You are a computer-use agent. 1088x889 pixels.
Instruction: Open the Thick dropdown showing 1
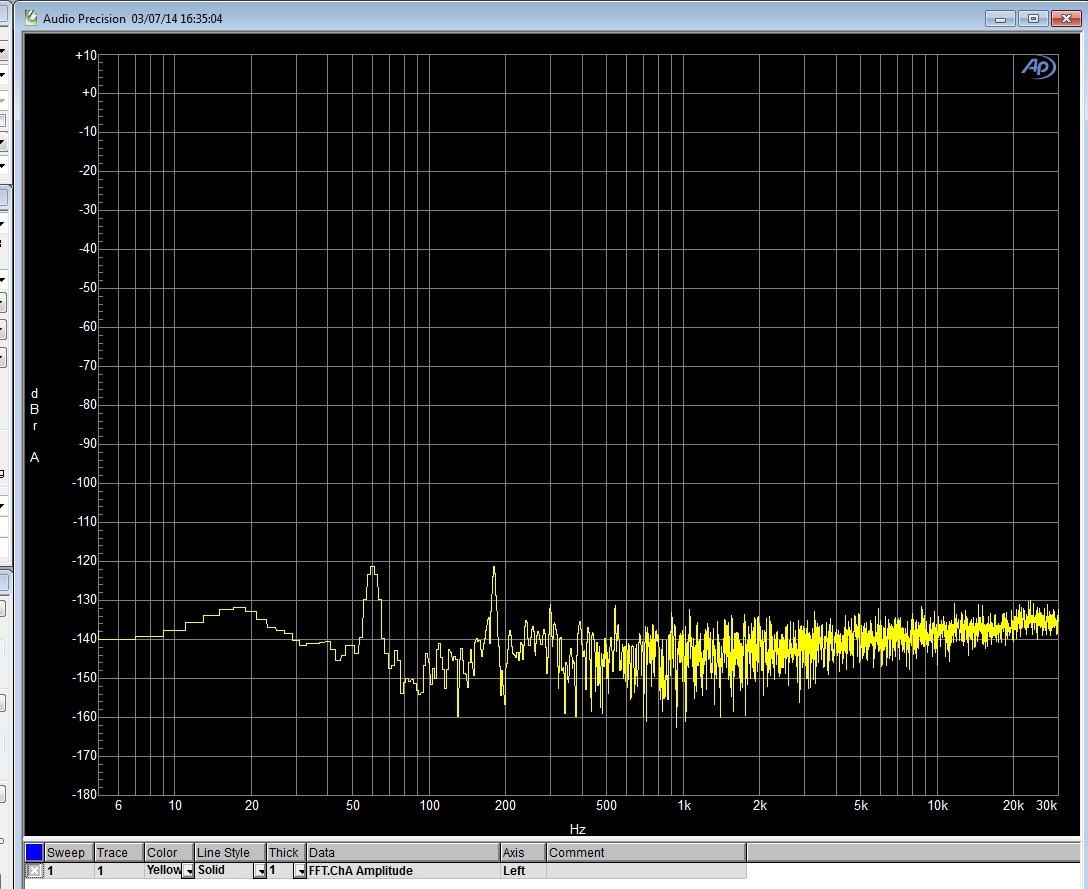[x=300, y=871]
